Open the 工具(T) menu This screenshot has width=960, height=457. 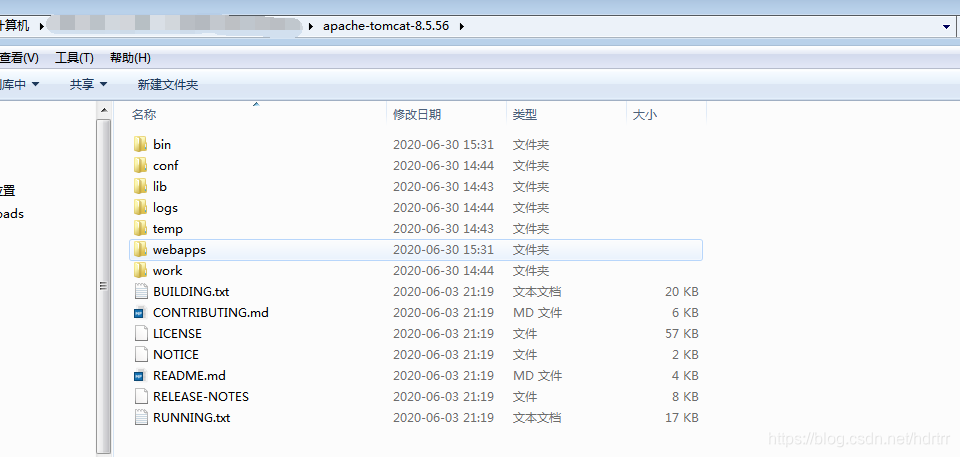coord(74,58)
